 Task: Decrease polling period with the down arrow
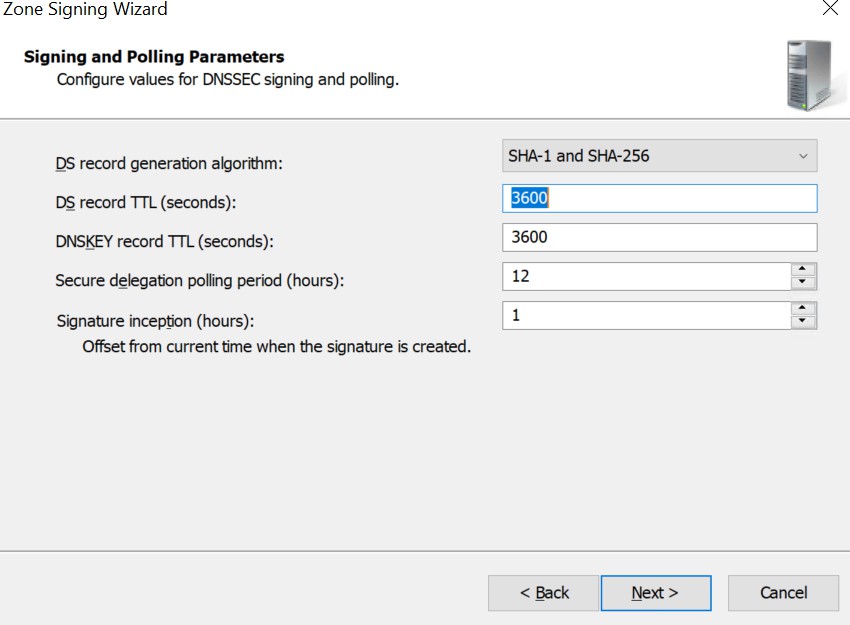802,282
